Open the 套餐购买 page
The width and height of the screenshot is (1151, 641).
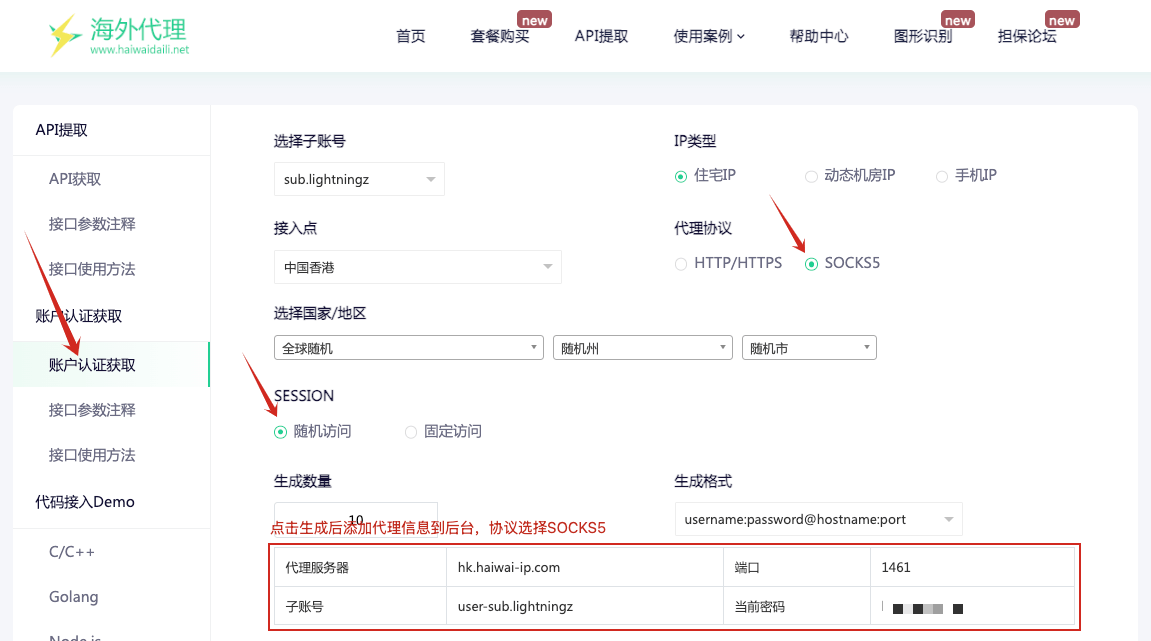(x=499, y=36)
